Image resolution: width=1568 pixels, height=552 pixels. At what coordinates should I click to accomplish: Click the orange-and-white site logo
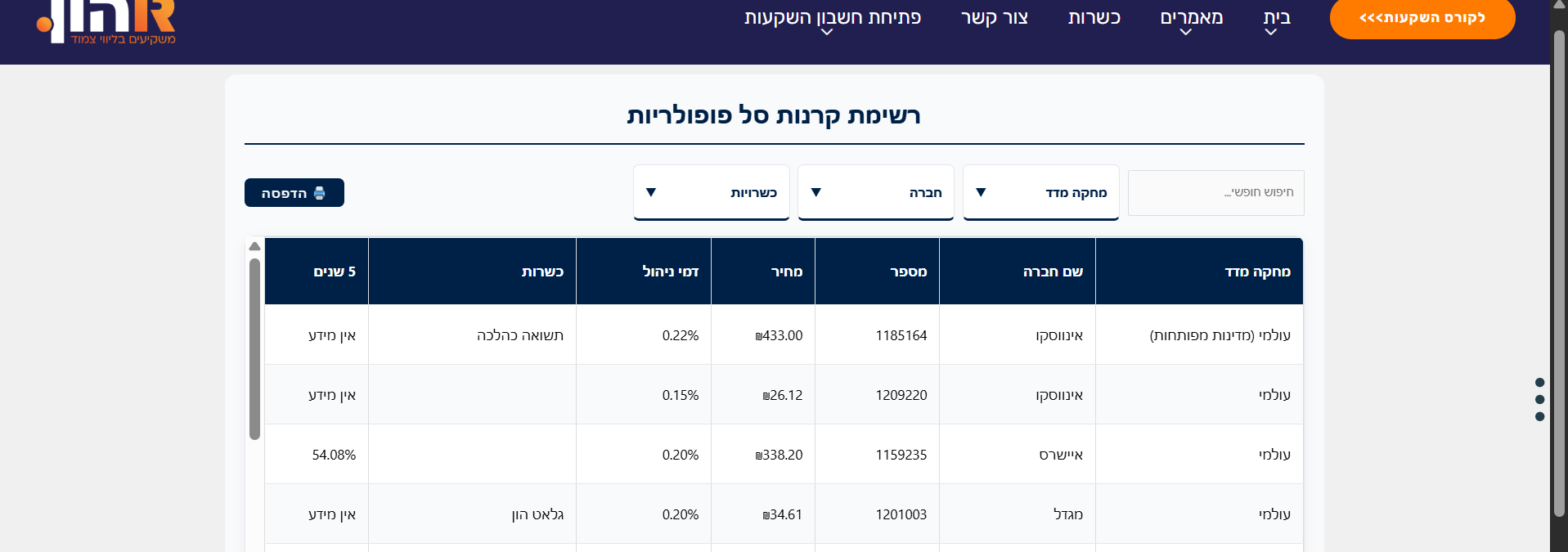click(106, 21)
